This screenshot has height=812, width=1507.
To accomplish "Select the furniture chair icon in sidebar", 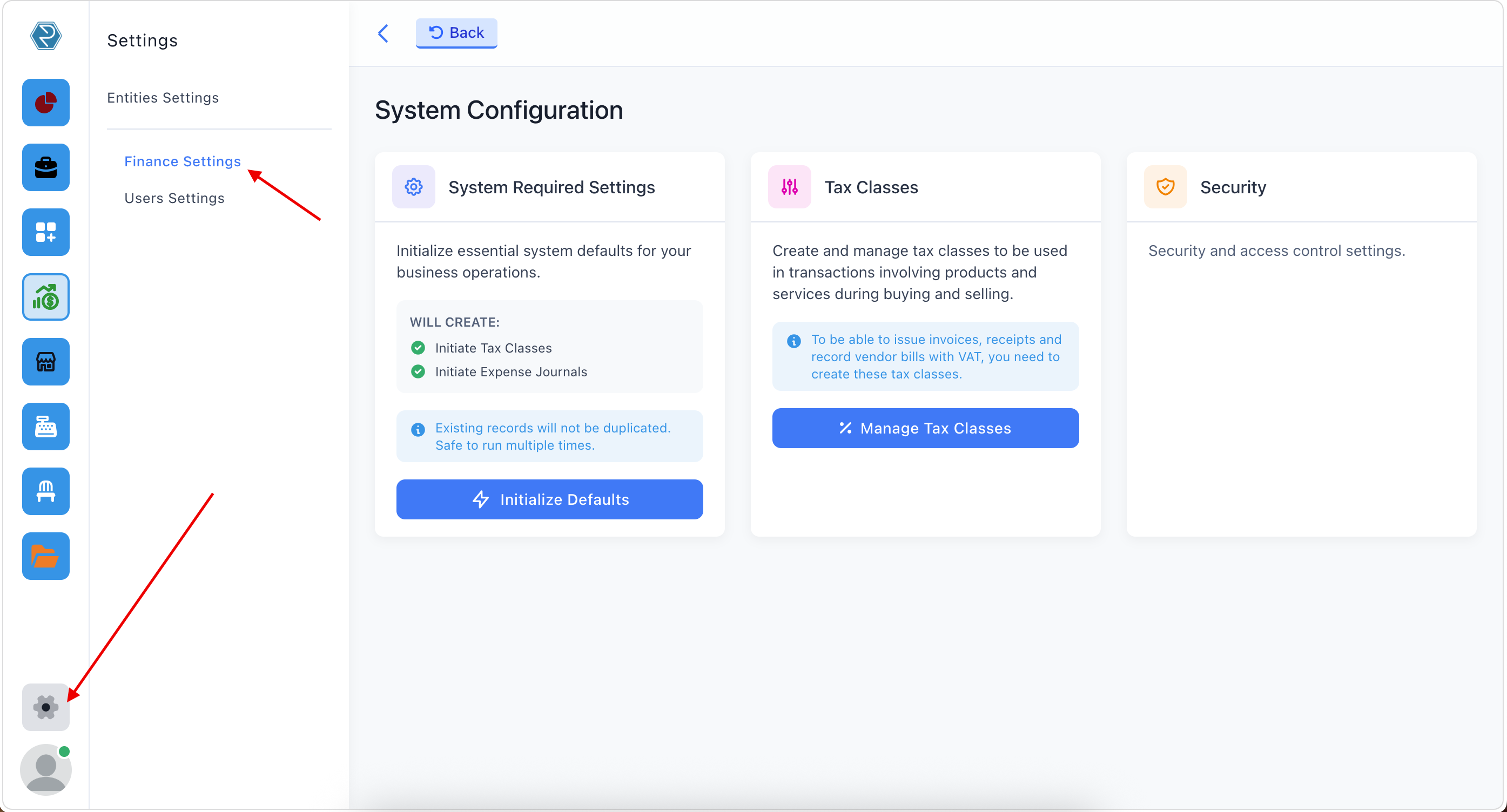I will coord(45,491).
